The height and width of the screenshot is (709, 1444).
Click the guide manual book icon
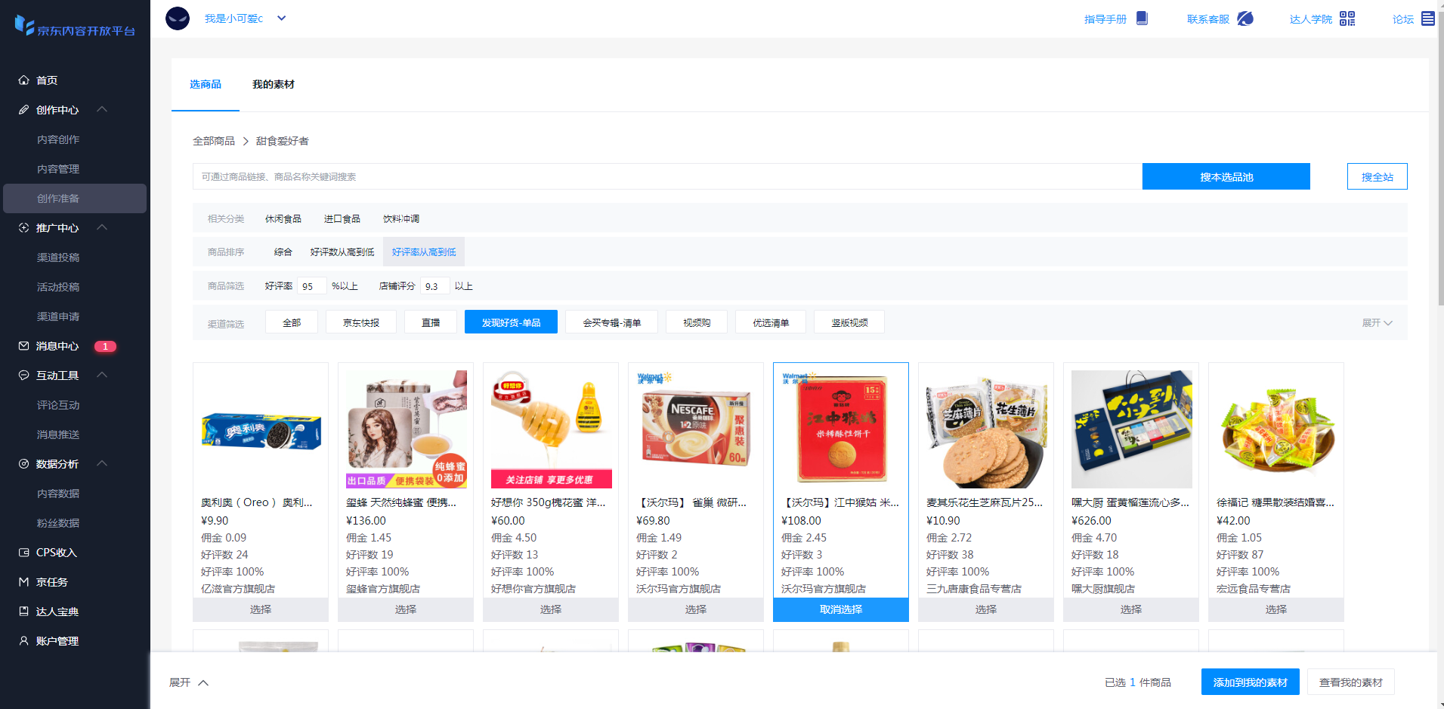click(1142, 18)
